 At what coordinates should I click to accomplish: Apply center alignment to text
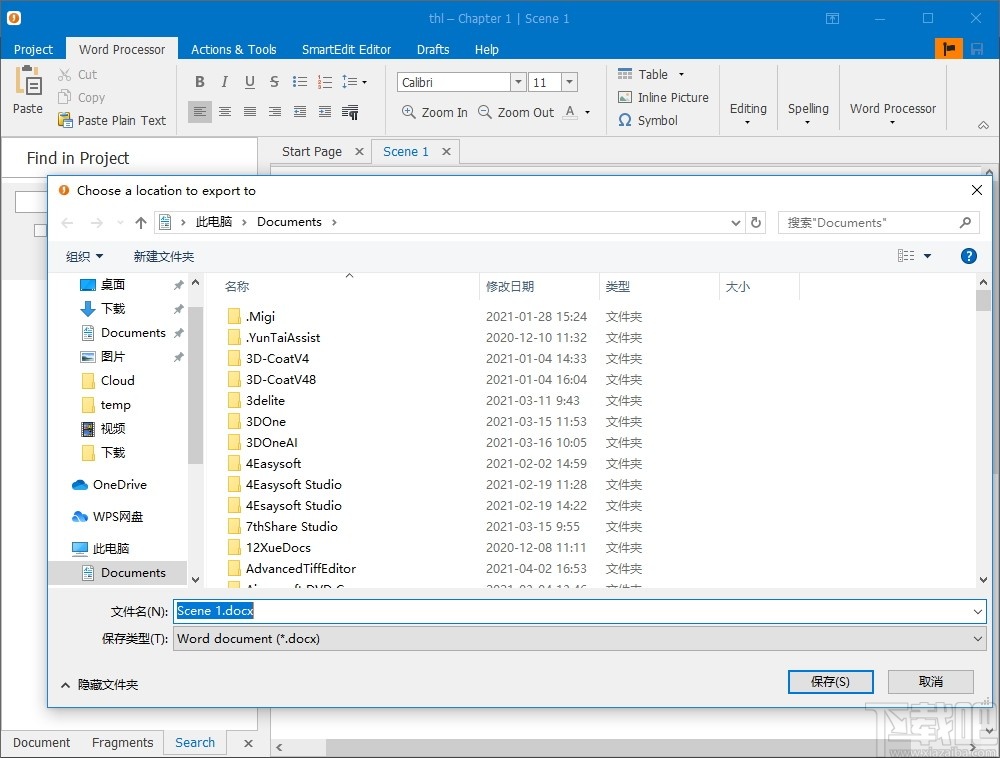pos(224,112)
